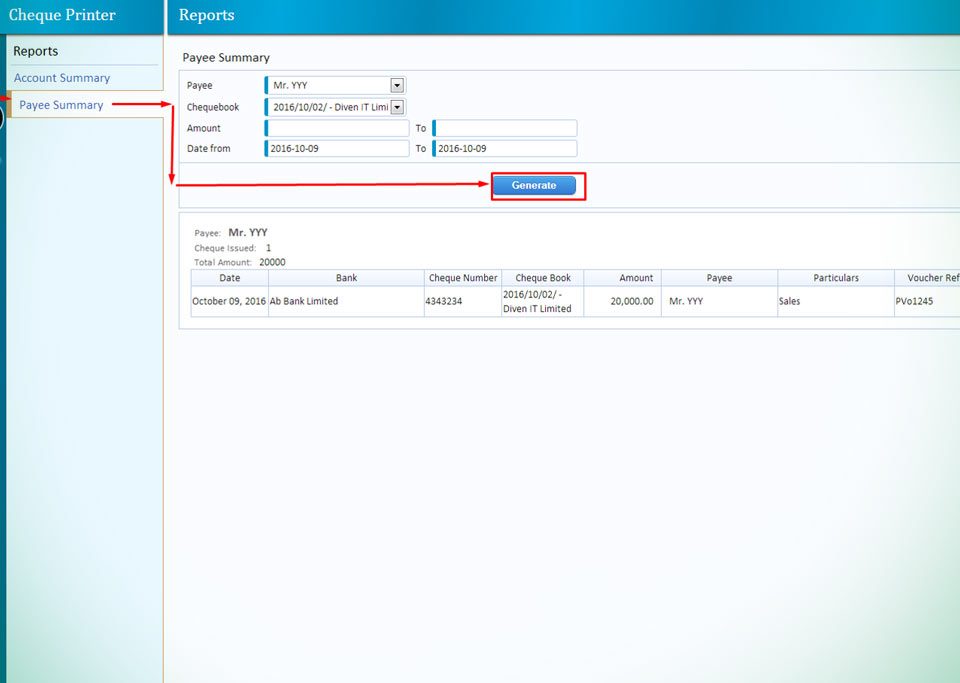The image size is (960, 683).
Task: Open the Chequebook dropdown
Action: click(397, 107)
